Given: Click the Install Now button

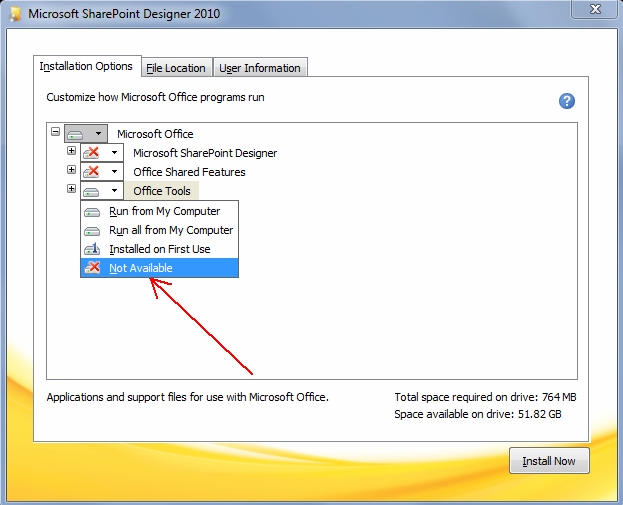Looking at the screenshot, I should pos(549,461).
